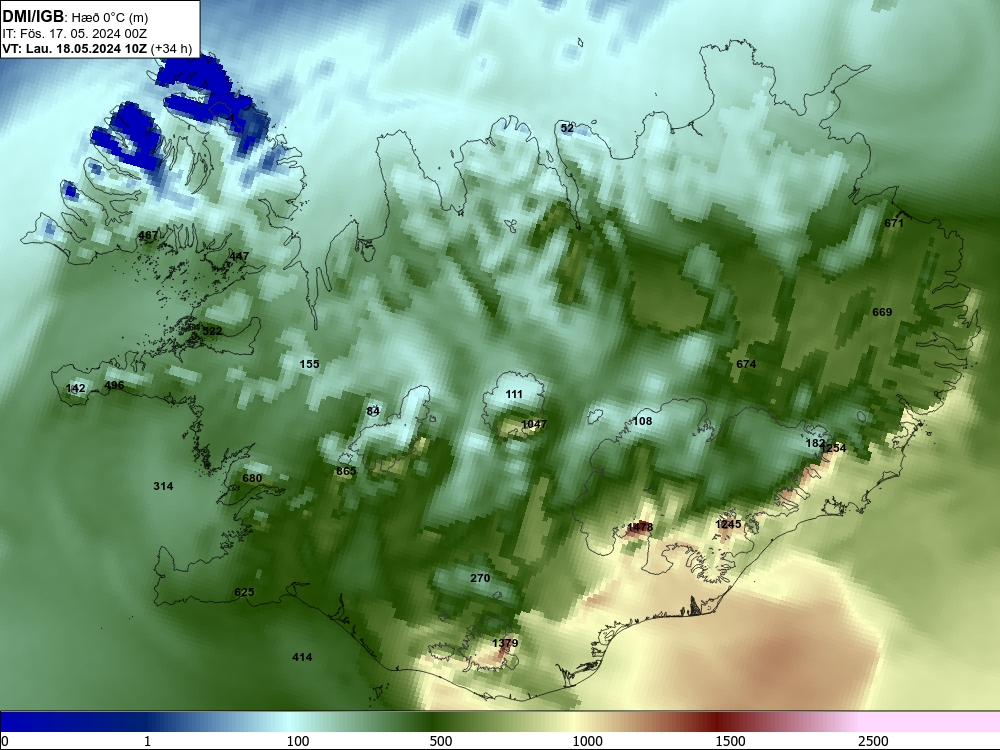Click the '+34 h' forecast offset text
The height and width of the screenshot is (750, 1000).
click(x=172, y=49)
